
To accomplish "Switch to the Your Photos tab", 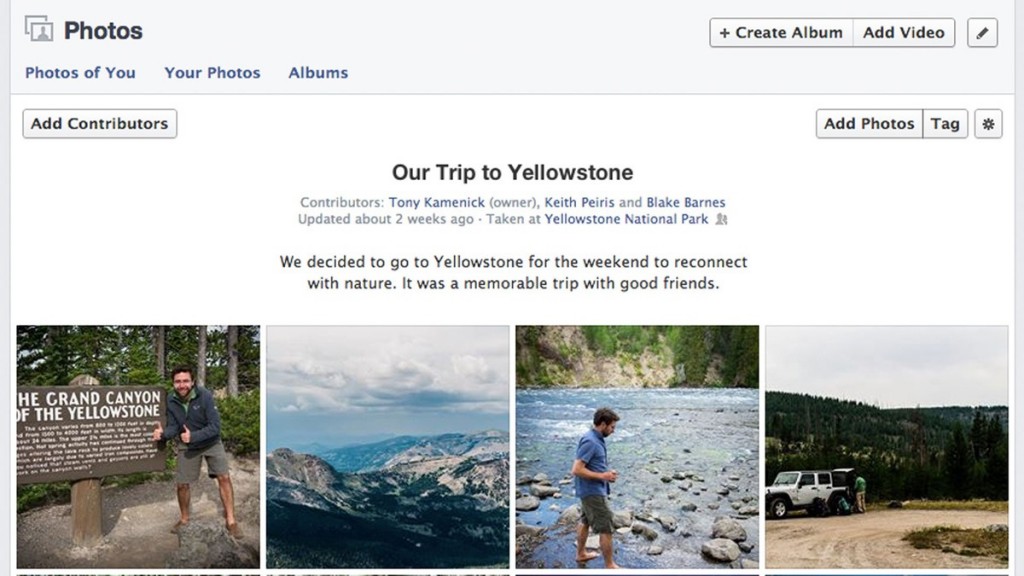I will pos(211,72).
